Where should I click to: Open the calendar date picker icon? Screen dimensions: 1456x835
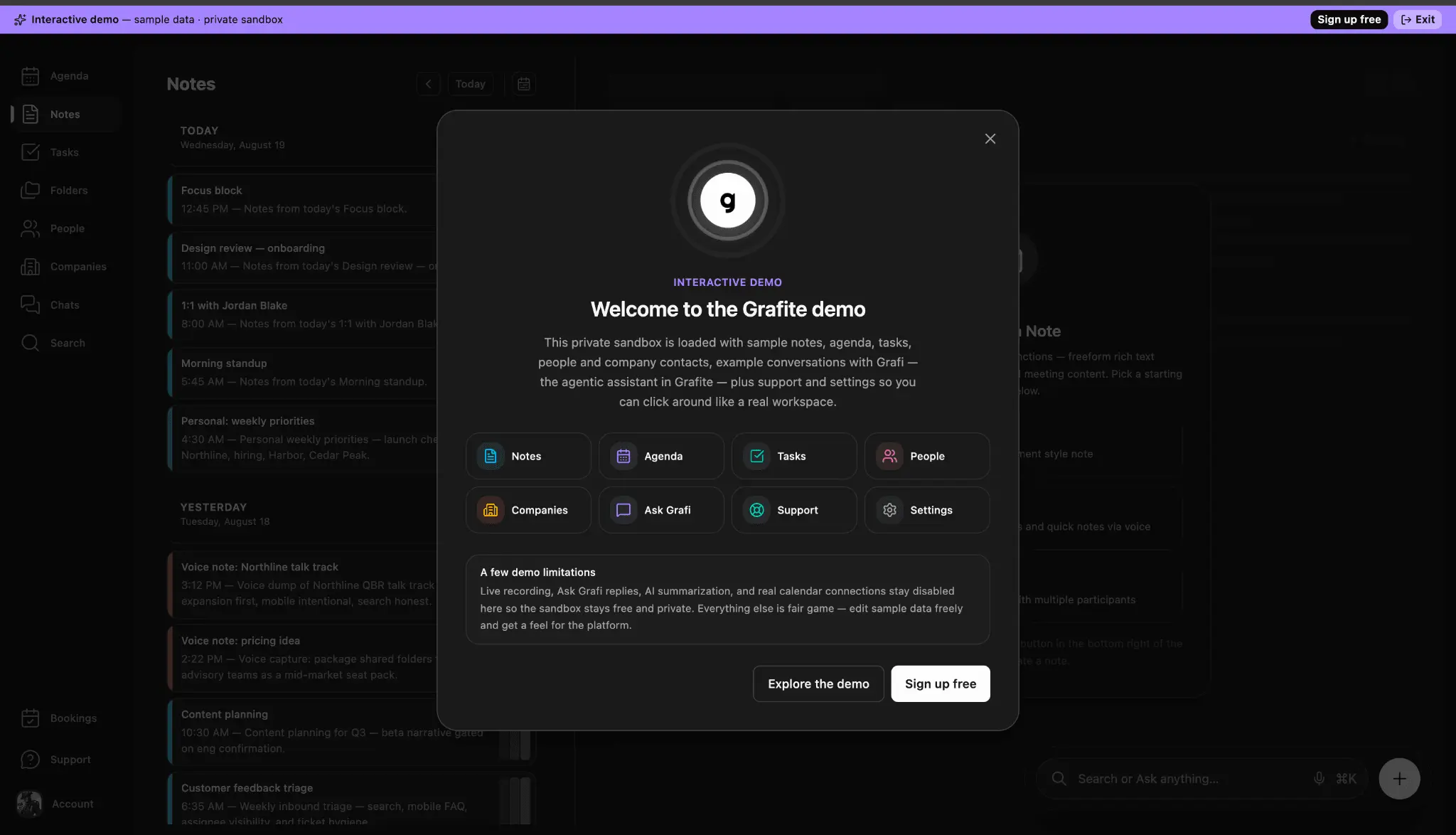[x=524, y=84]
